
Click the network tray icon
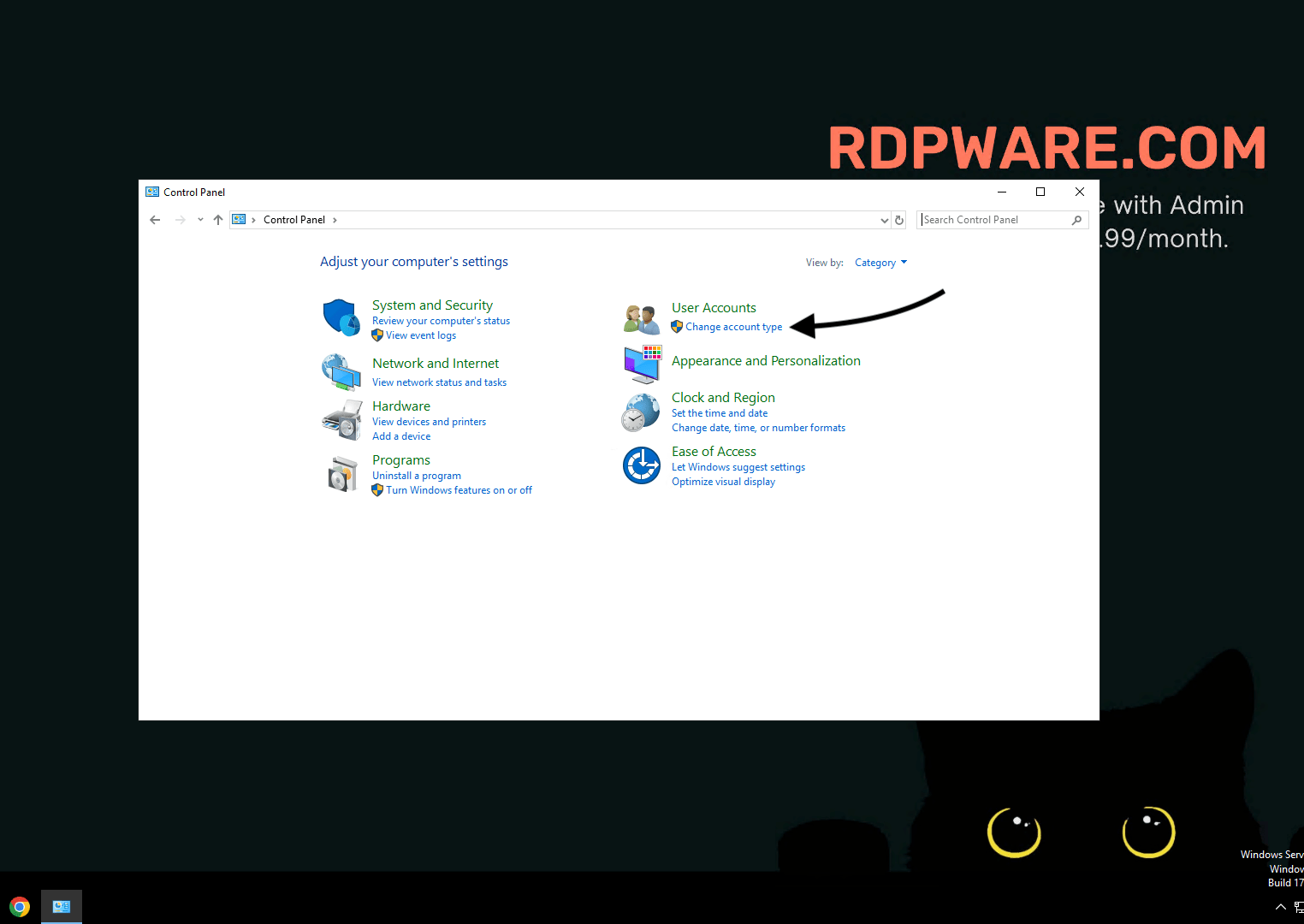click(1299, 907)
